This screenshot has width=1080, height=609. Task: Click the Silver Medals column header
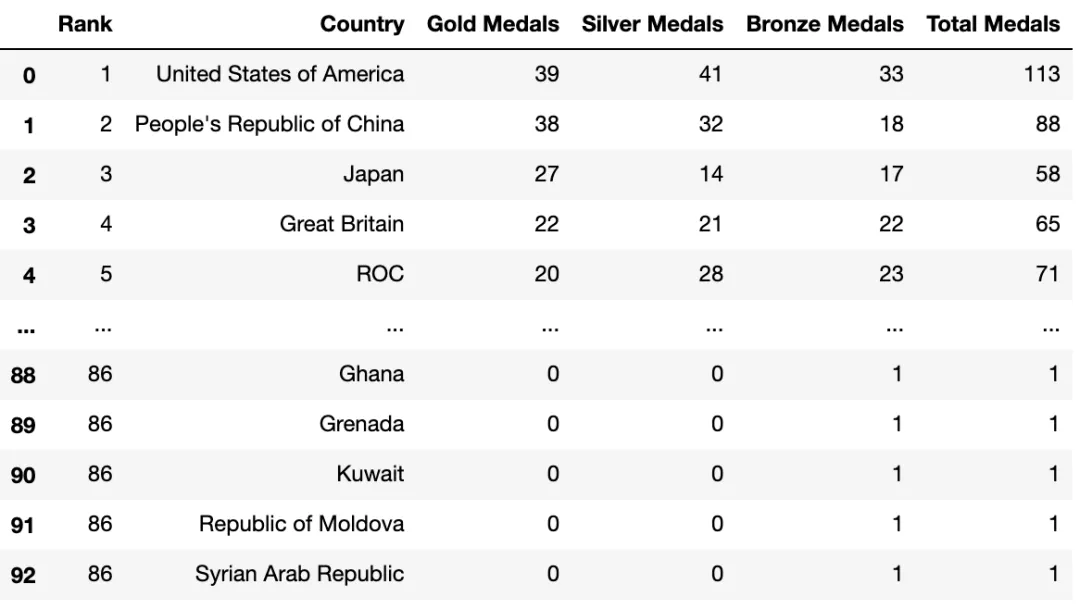coord(652,24)
